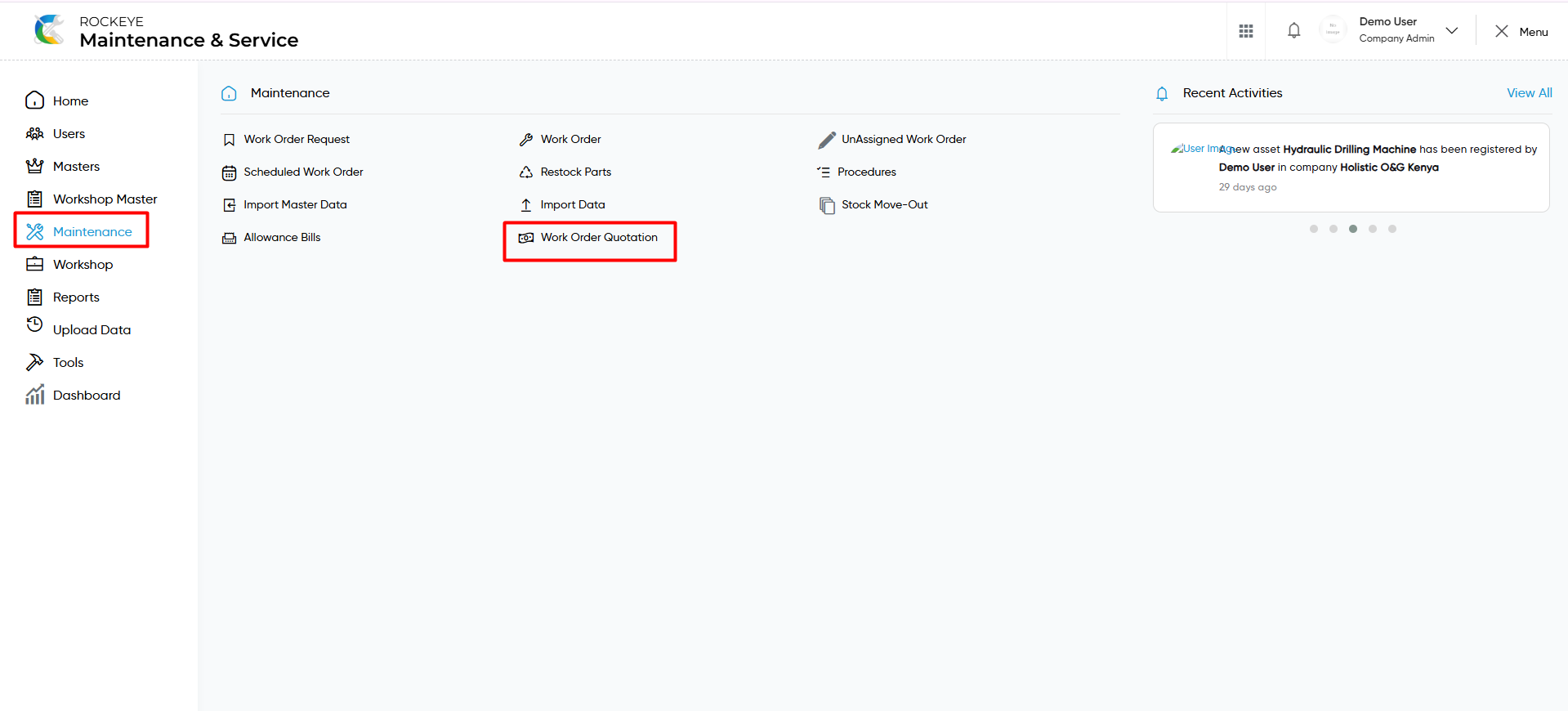
Task: Close the Menu using the X button
Action: point(1502,31)
